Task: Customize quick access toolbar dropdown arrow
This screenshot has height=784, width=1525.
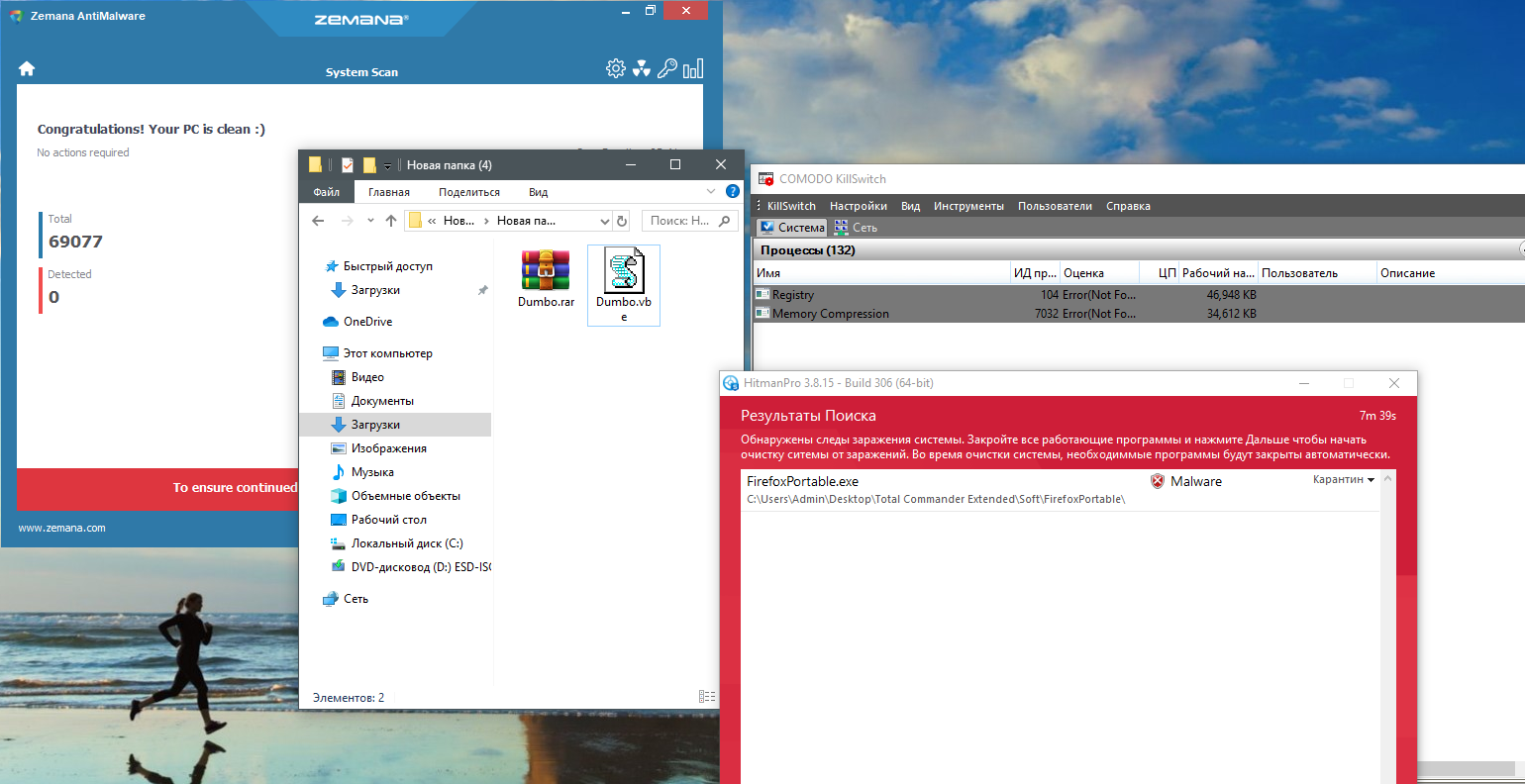Action: 387,165
